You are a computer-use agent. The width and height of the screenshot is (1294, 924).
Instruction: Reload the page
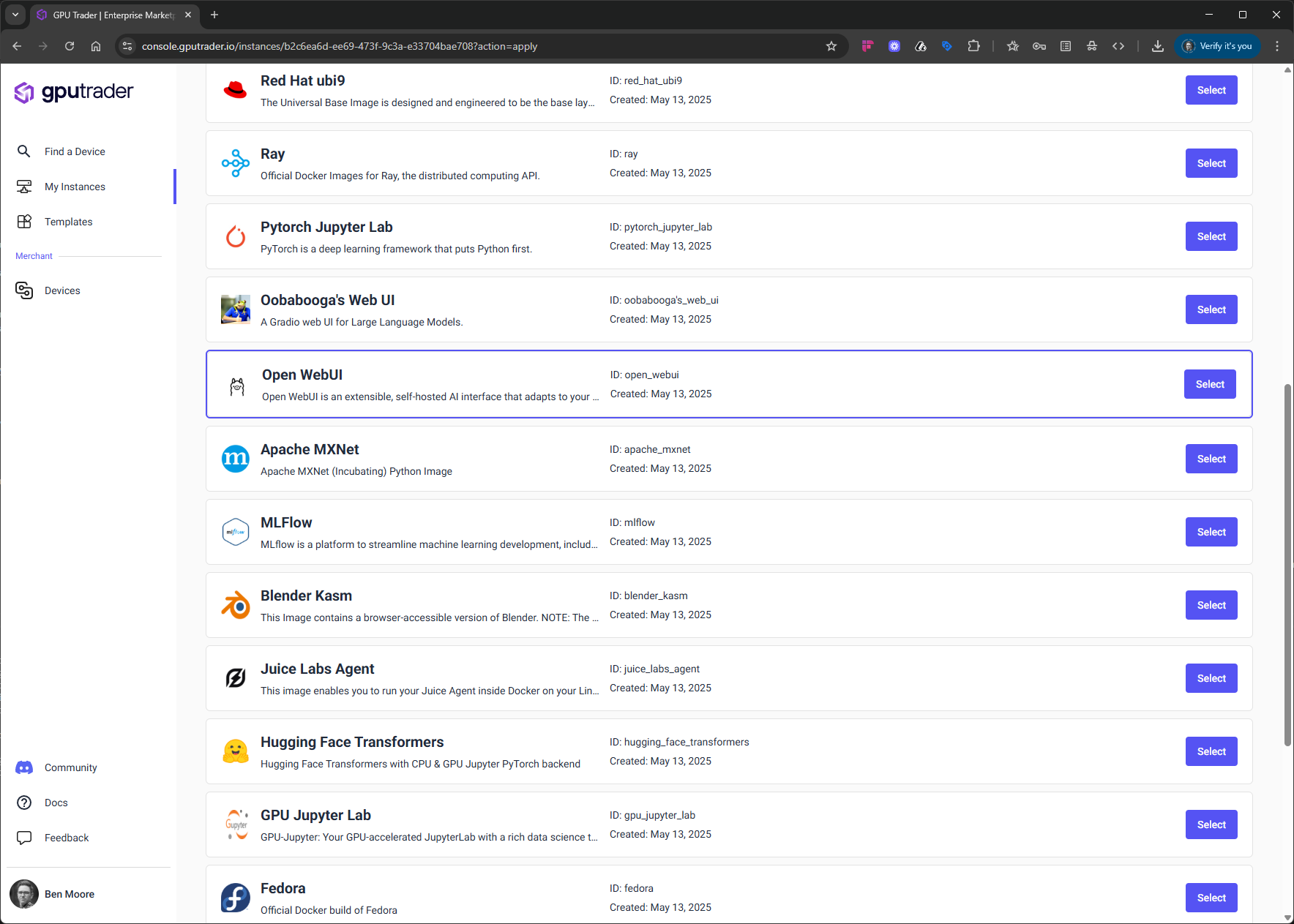click(70, 46)
